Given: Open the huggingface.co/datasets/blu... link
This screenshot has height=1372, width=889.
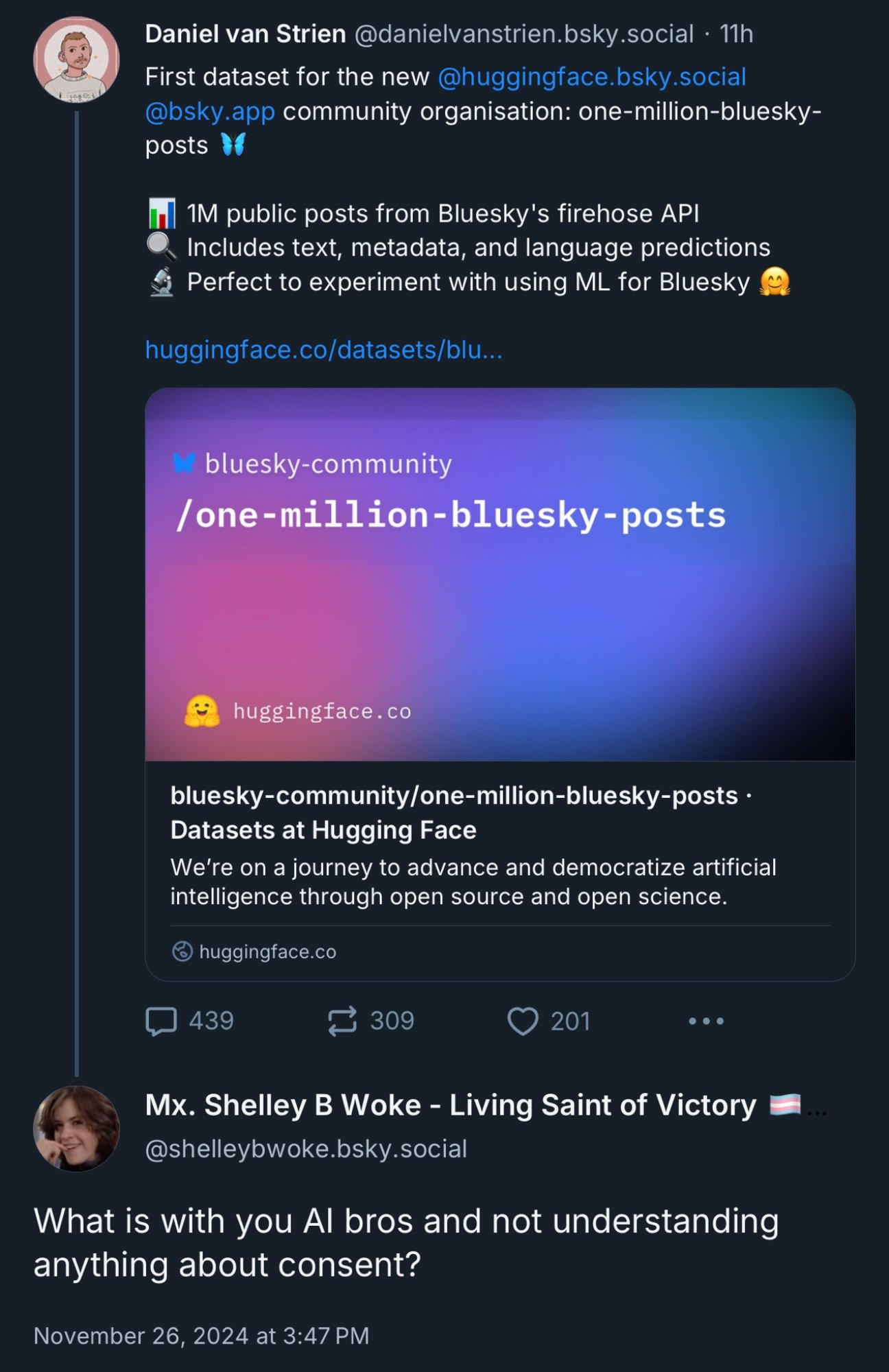Looking at the screenshot, I should (x=324, y=350).
